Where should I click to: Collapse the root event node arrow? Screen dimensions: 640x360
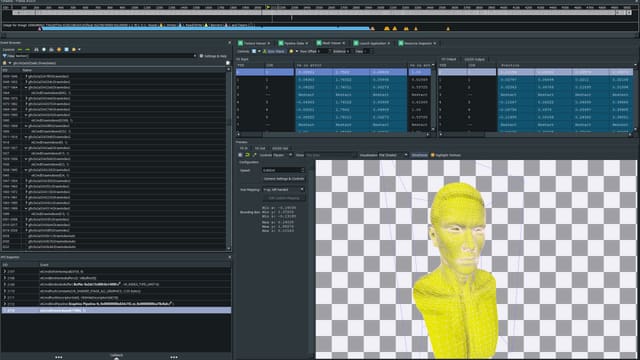click(x=10, y=63)
